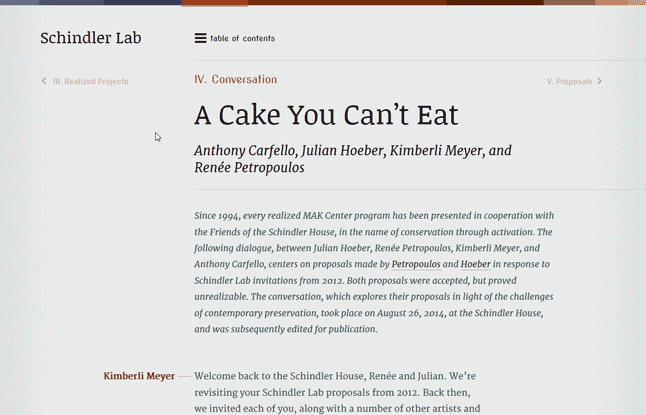Click the authors line Anthony Carfello, Julian Hoeber

353,159
